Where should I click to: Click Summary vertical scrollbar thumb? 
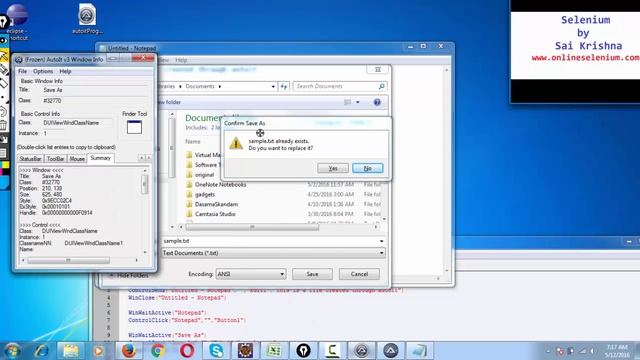pyautogui.click(x=144, y=184)
